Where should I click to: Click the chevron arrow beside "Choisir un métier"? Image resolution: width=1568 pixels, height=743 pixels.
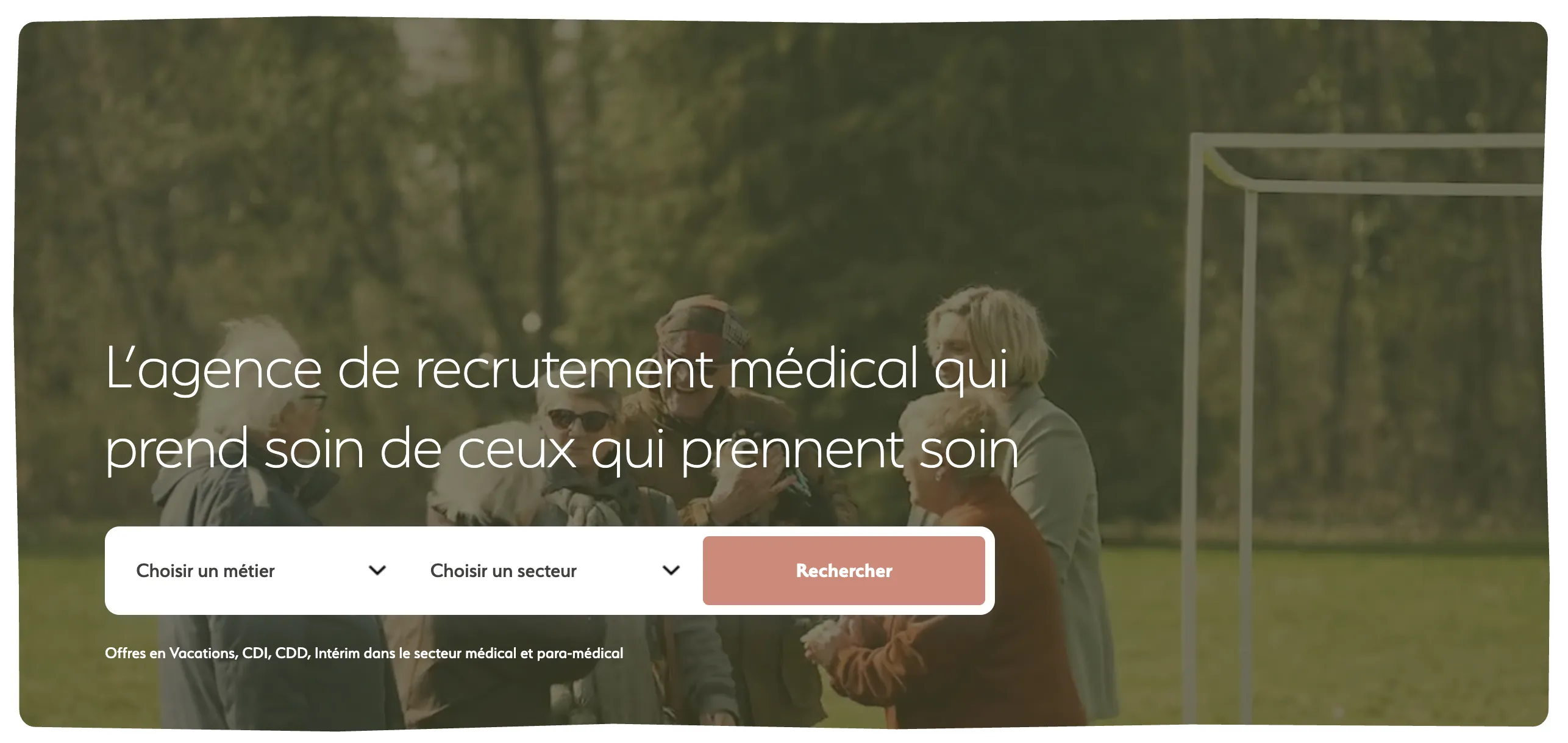tap(377, 570)
